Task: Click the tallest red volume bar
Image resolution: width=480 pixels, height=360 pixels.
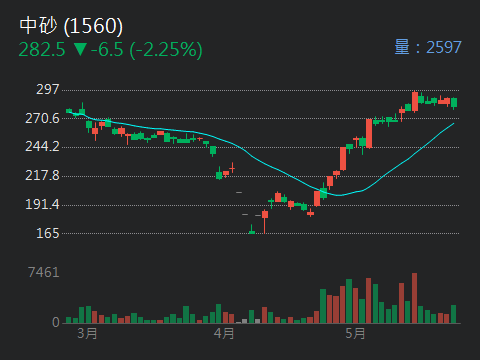Action: [x=414, y=298]
